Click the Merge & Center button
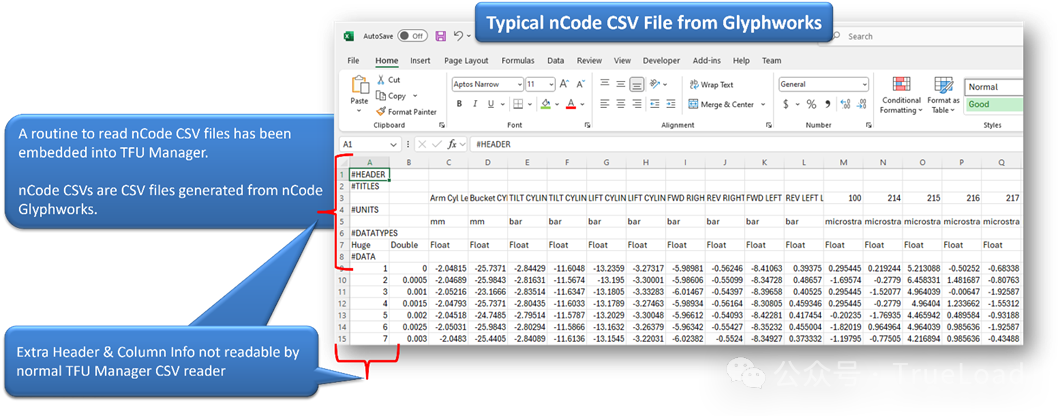Viewport: 1058px width, 416px height. point(721,105)
